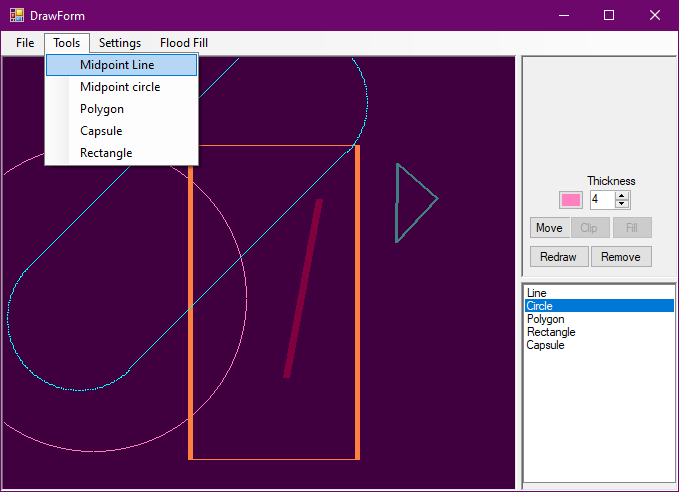Screen dimensions: 679x492
Task: Click the Thickness value field
Action: [x=602, y=200]
